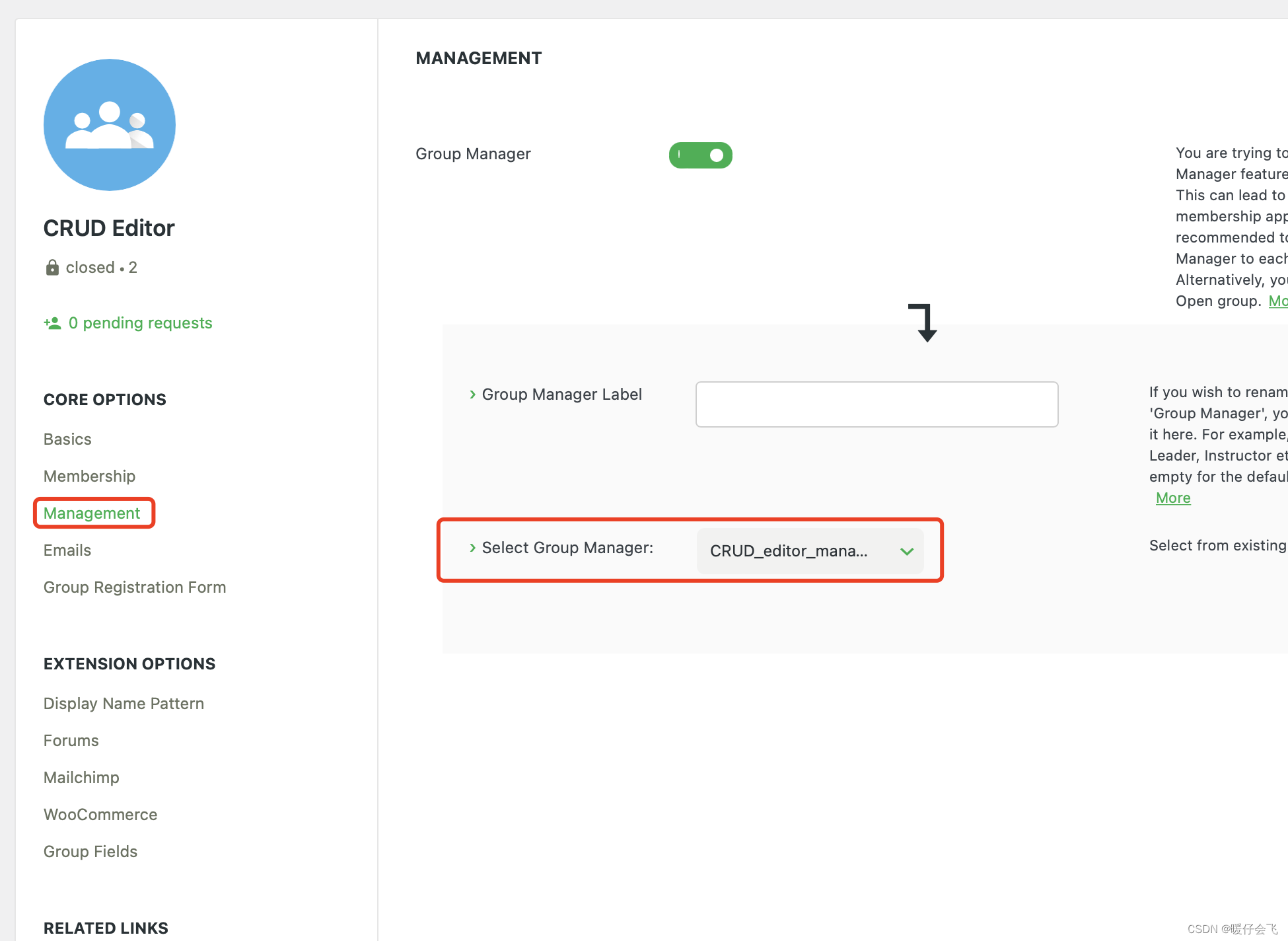Open Emails settings
This screenshot has width=1288, height=941.
(67, 550)
